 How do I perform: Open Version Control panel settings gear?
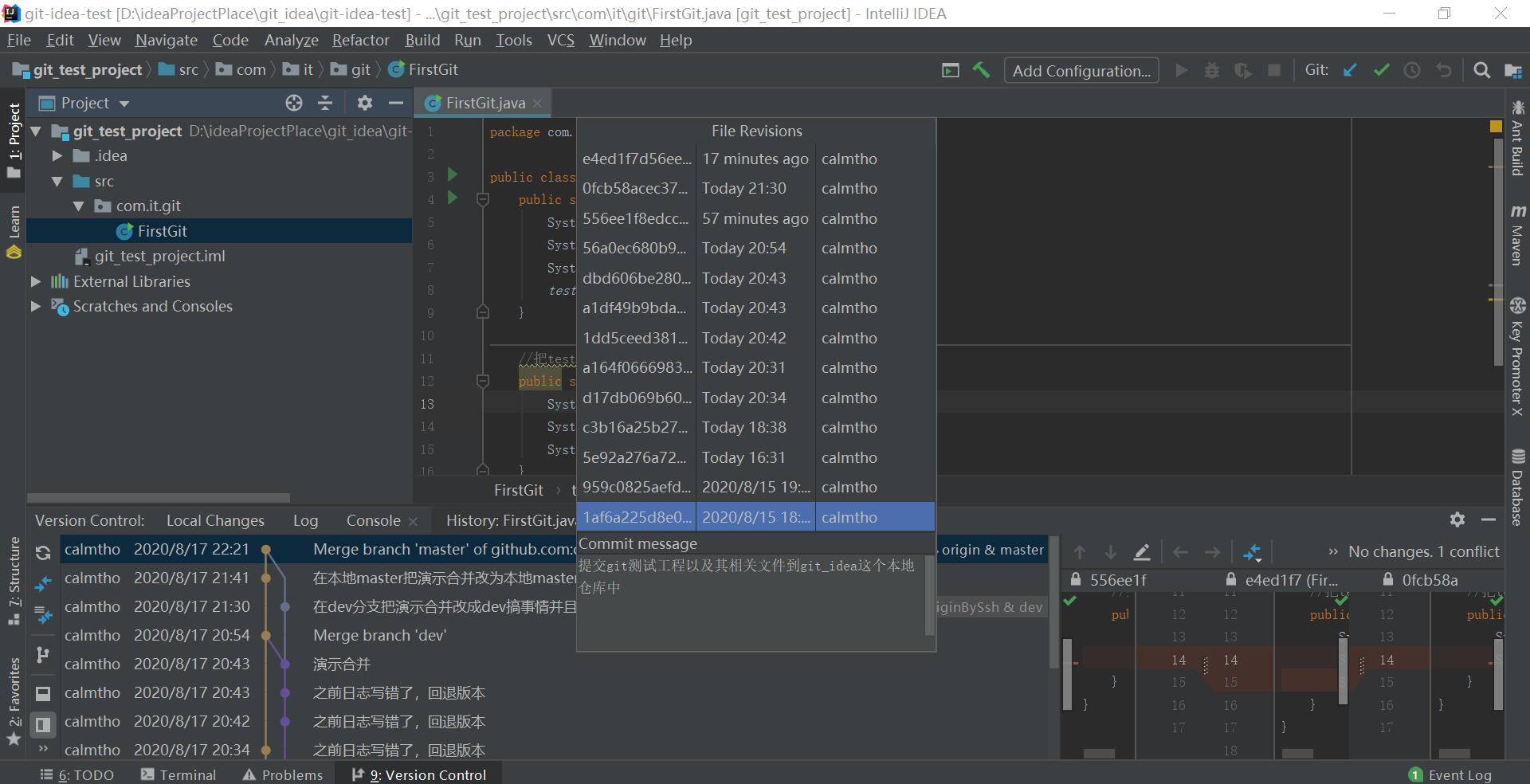pos(1457,519)
